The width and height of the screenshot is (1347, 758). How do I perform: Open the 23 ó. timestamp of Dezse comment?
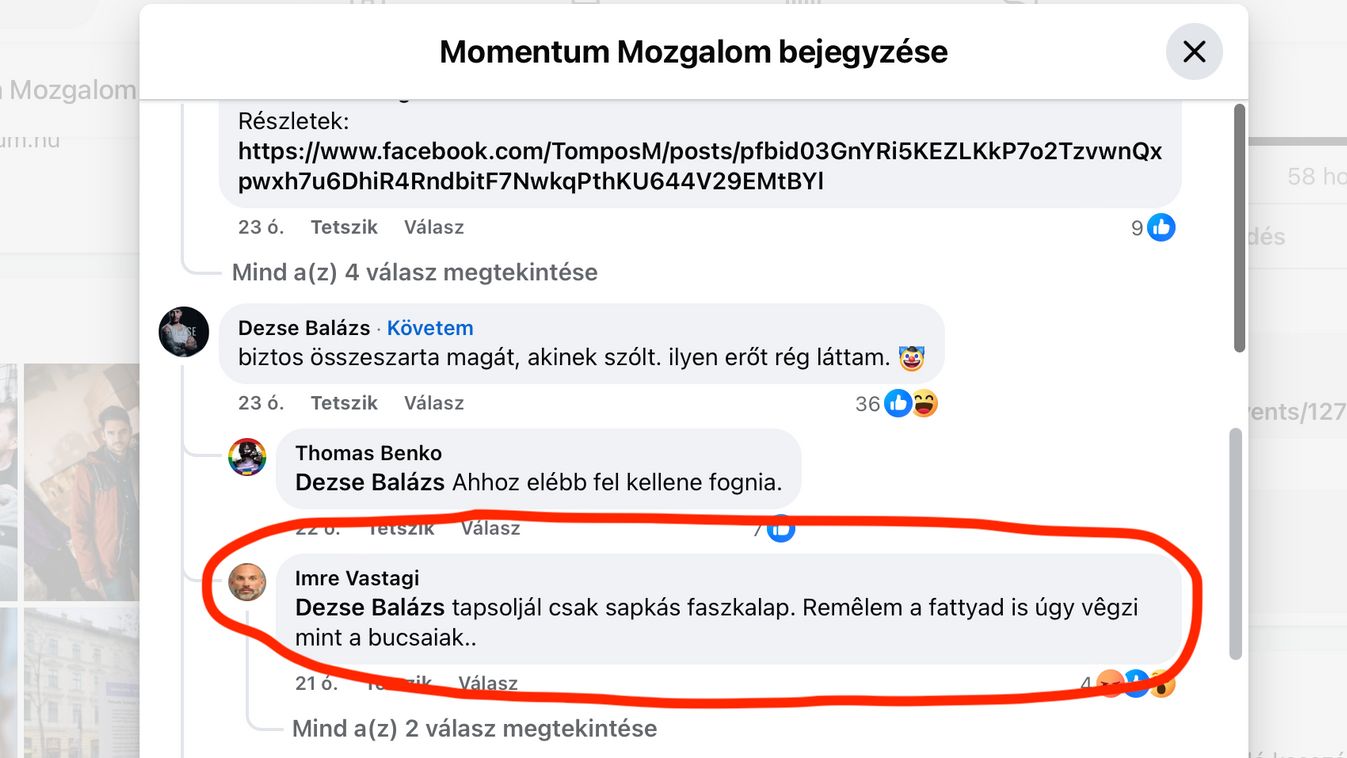click(x=261, y=403)
